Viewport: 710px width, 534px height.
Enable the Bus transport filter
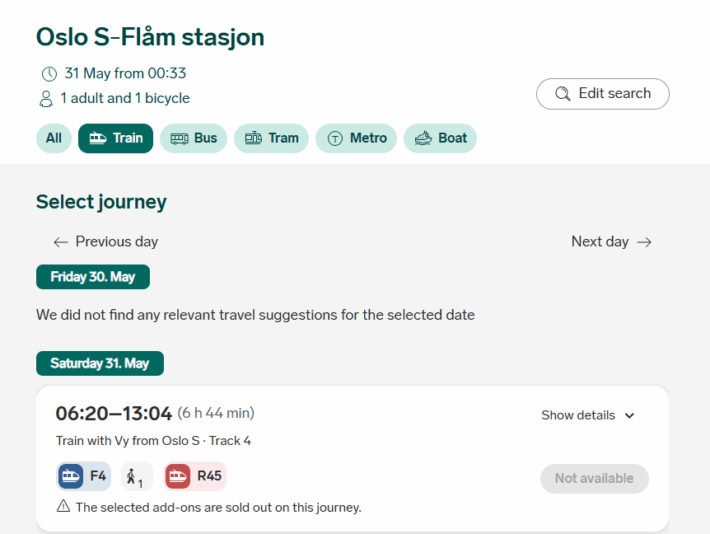tap(194, 138)
